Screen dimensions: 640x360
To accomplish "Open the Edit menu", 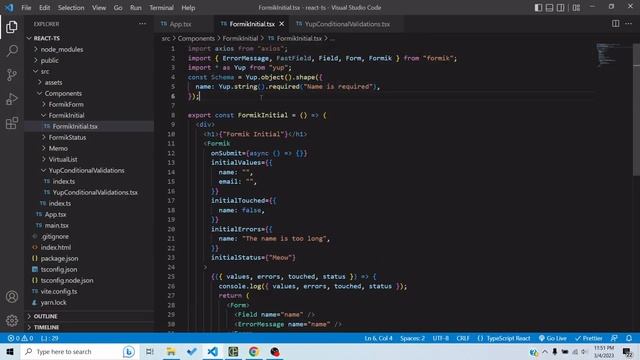I will click(x=44, y=8).
